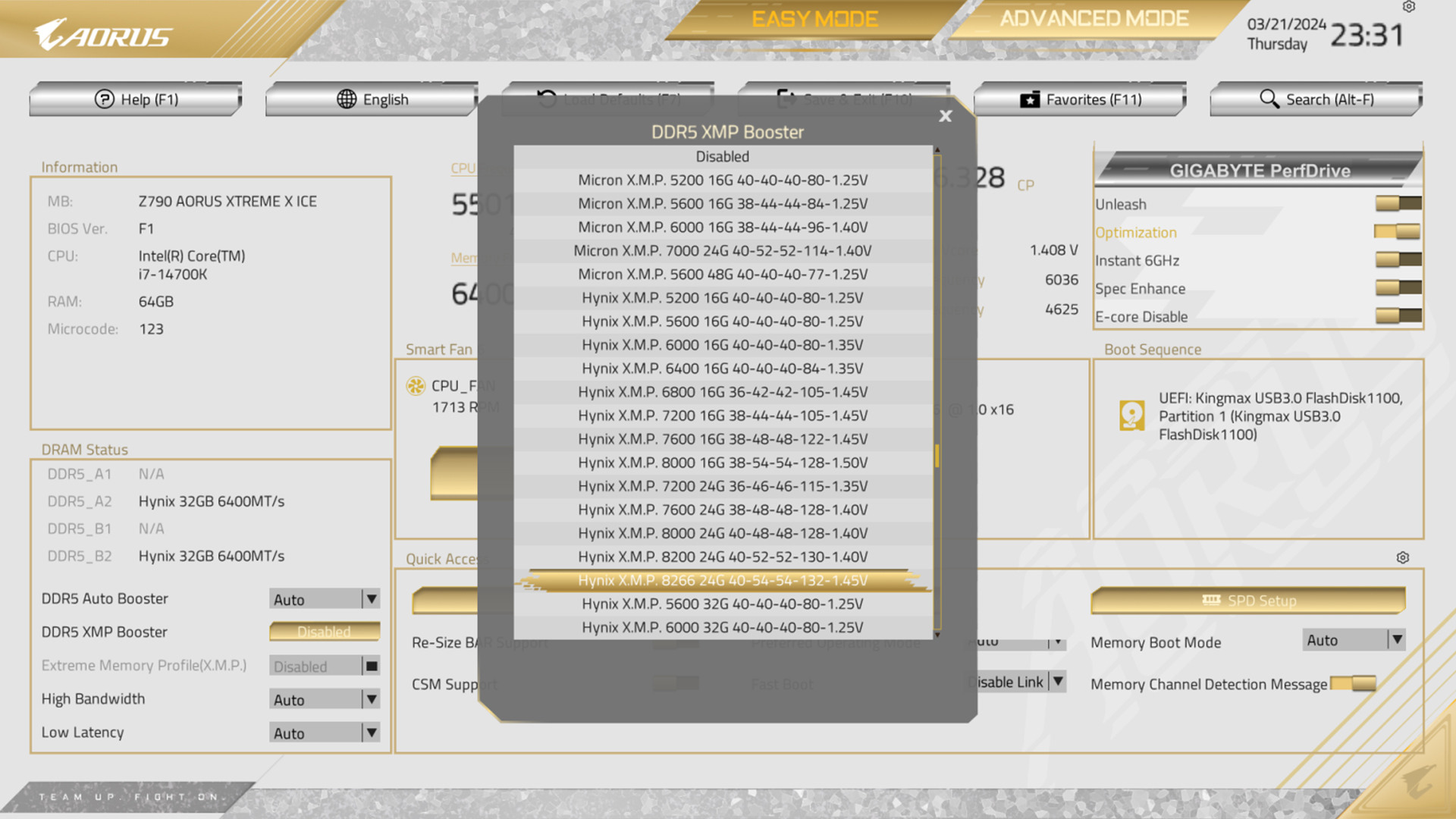Open High Bandwidth dropdown
The height and width of the screenshot is (819, 1456).
click(x=325, y=699)
